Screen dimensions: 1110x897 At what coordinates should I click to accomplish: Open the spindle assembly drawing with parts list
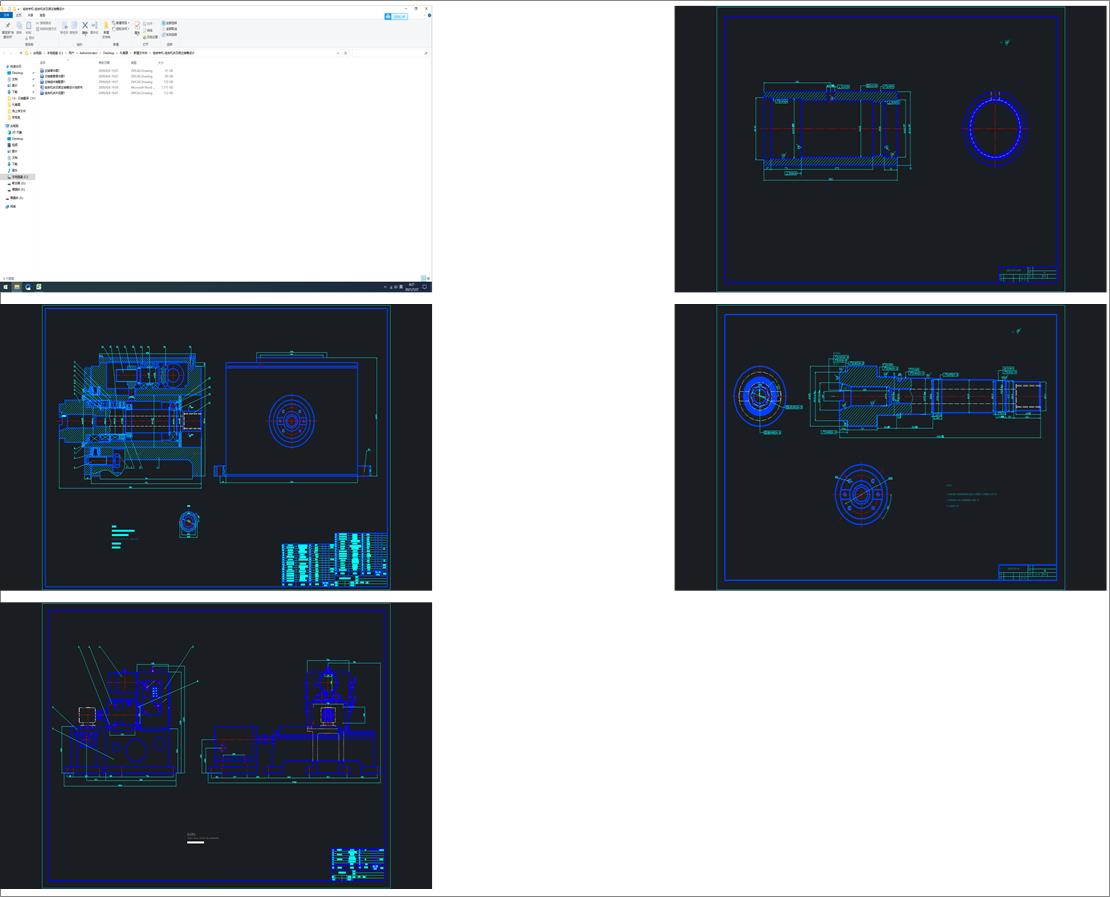pyautogui.click(x=216, y=447)
